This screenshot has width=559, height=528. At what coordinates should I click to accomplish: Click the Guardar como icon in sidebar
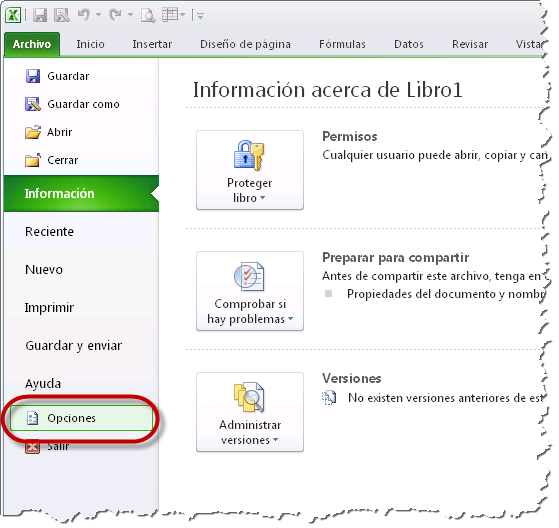33,104
